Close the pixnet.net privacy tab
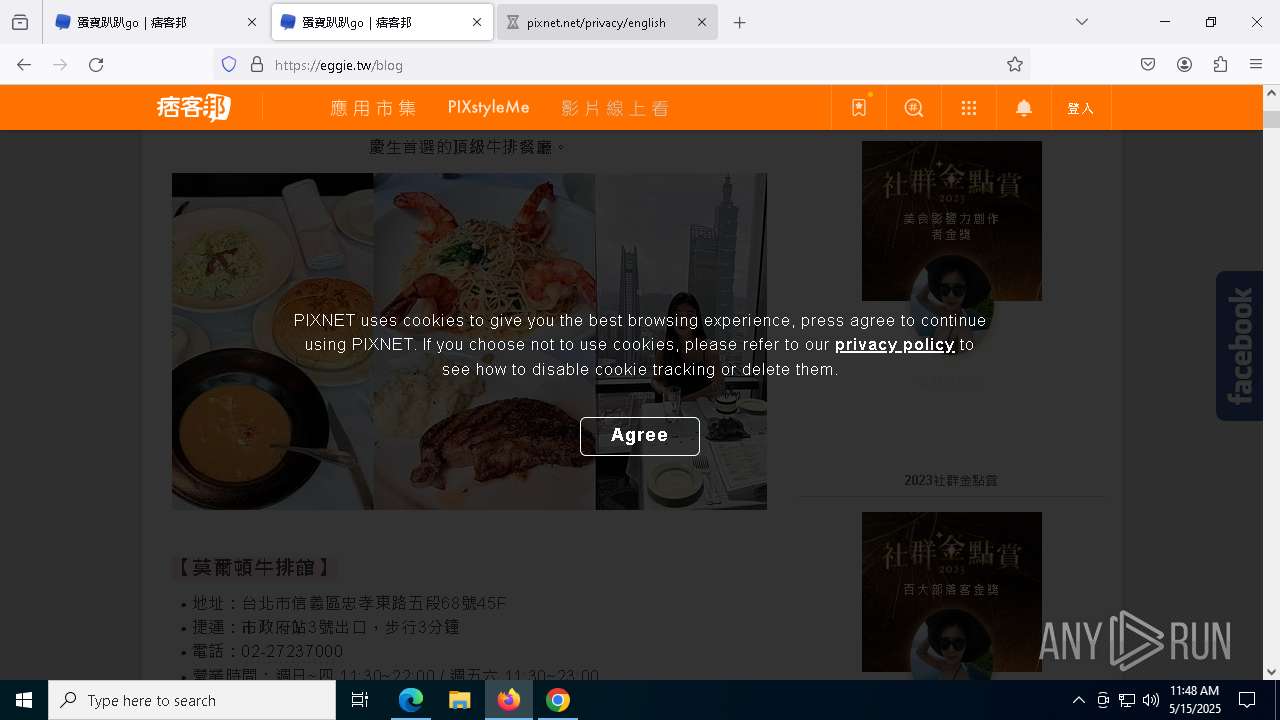 coord(701,22)
